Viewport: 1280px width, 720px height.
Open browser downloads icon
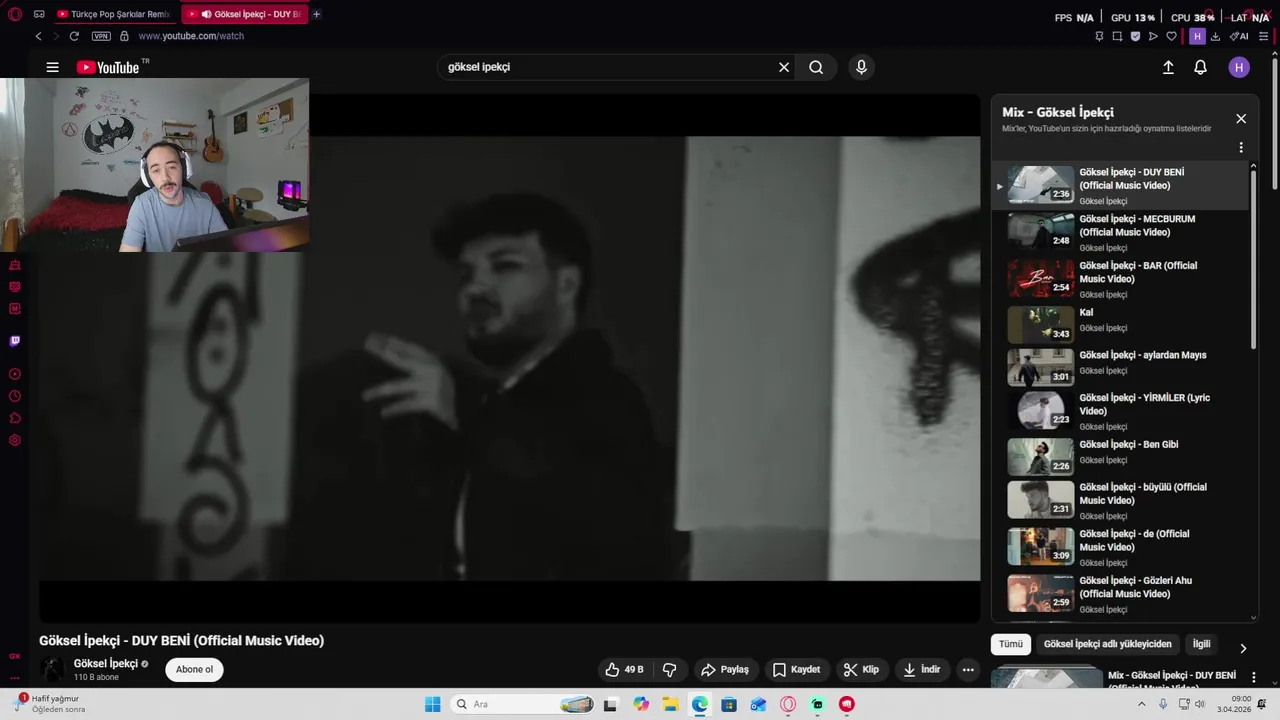(1215, 36)
